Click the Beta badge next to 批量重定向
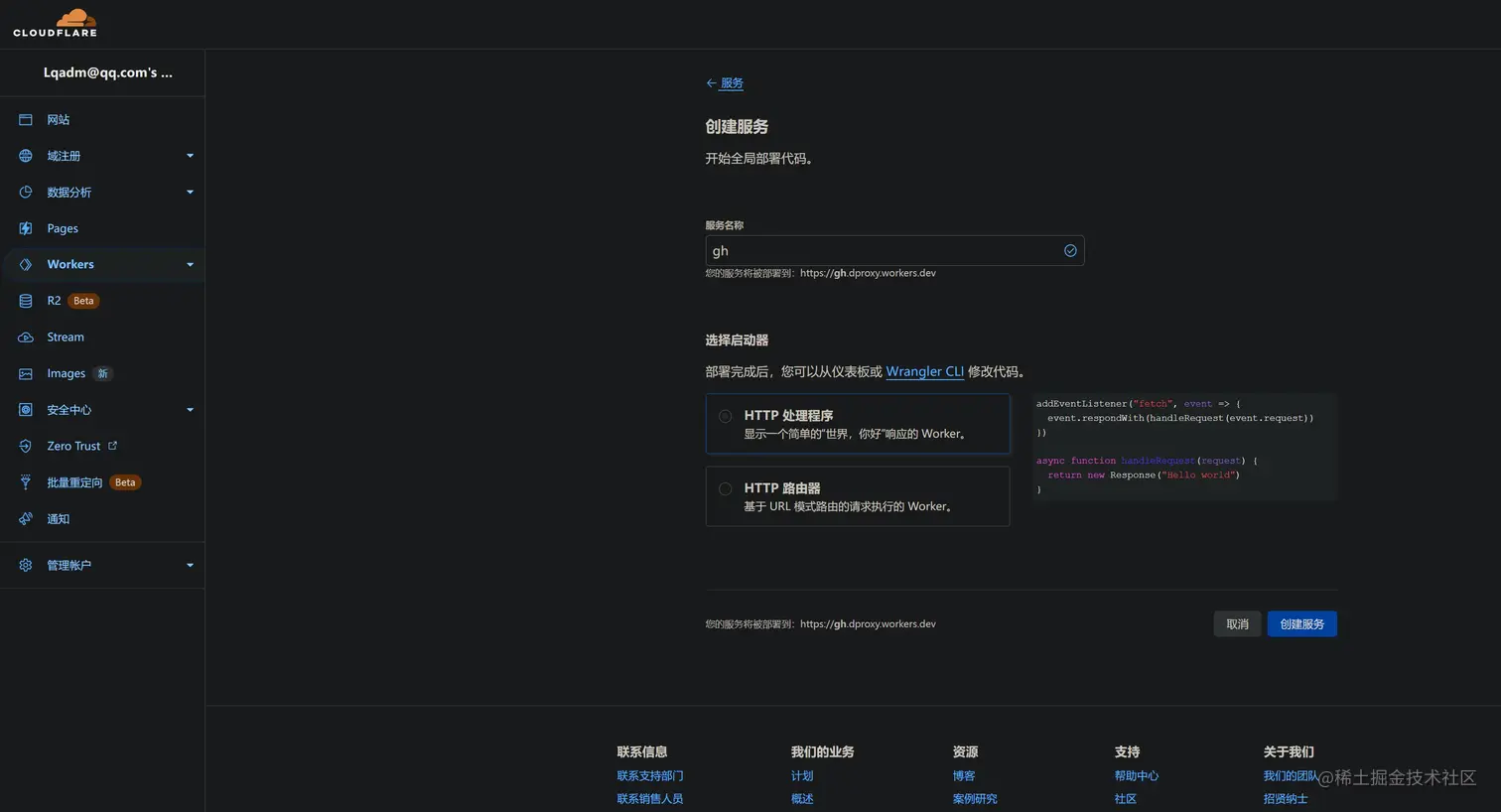 [125, 482]
